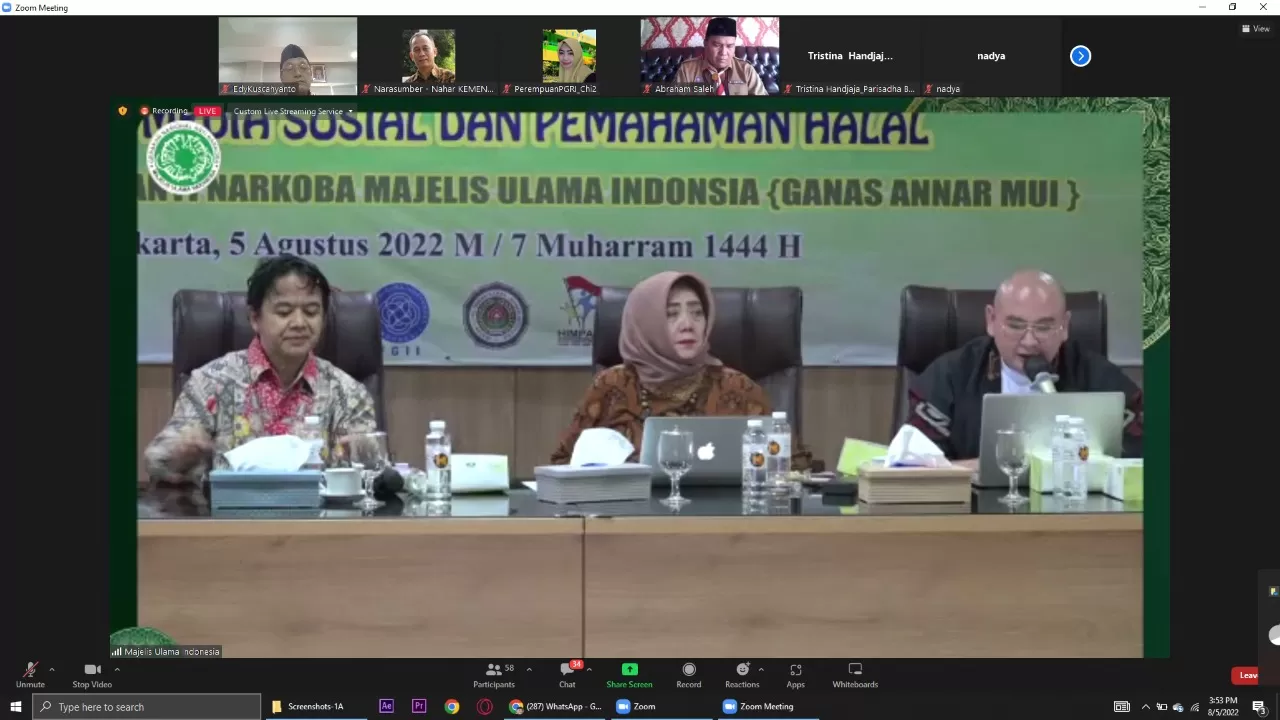
Task: Click the Zoom Meeting title bar icon
Action: (x=7, y=7)
